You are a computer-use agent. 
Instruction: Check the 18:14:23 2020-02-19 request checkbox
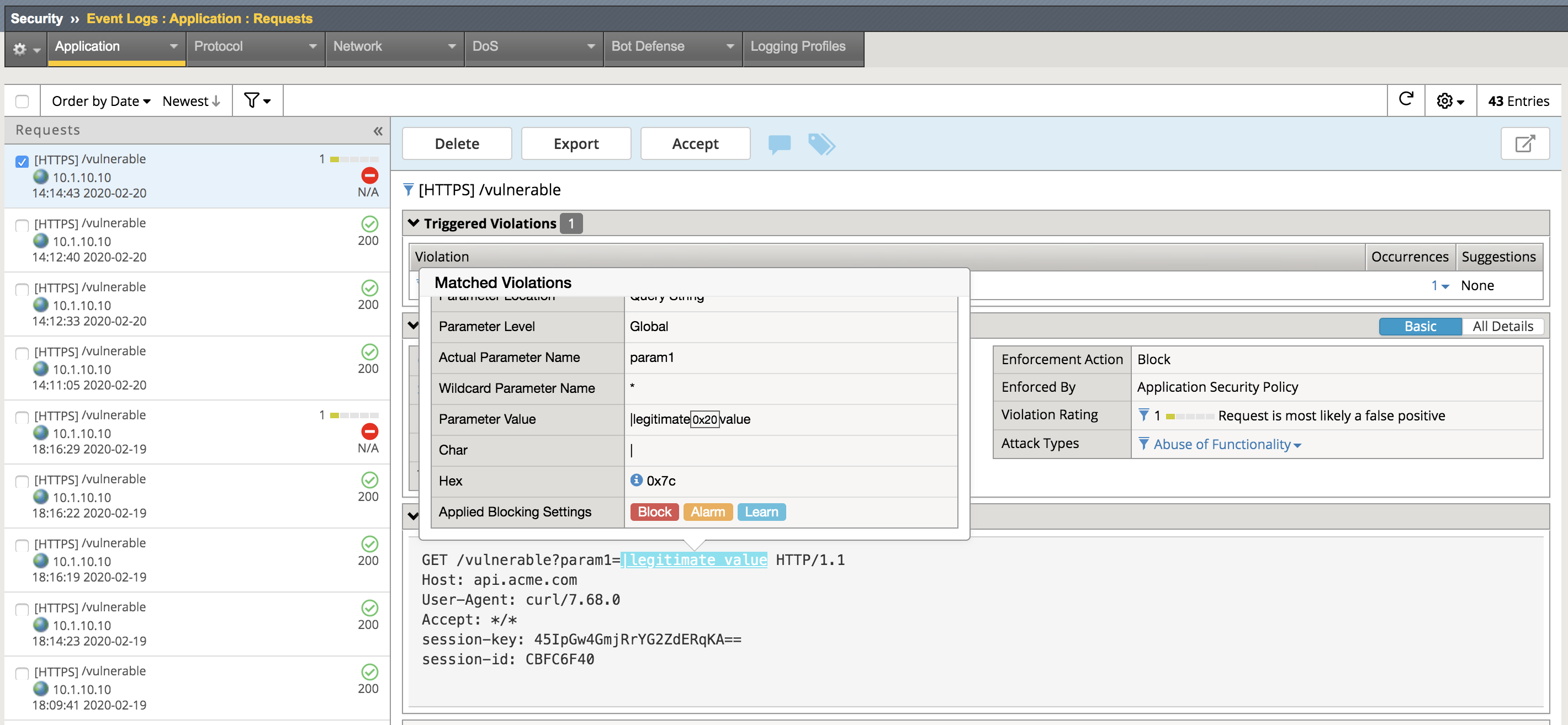point(22,610)
